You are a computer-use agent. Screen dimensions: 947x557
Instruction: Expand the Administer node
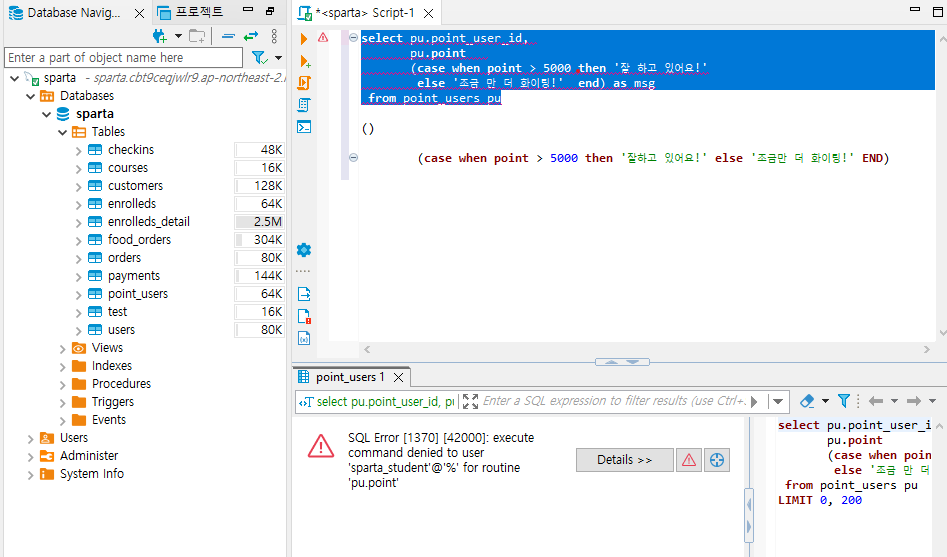(30, 457)
